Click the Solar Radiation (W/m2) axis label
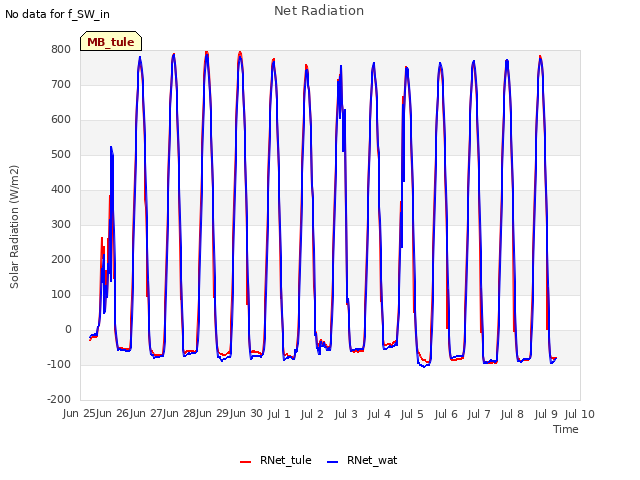The image size is (640, 480). click(x=14, y=227)
